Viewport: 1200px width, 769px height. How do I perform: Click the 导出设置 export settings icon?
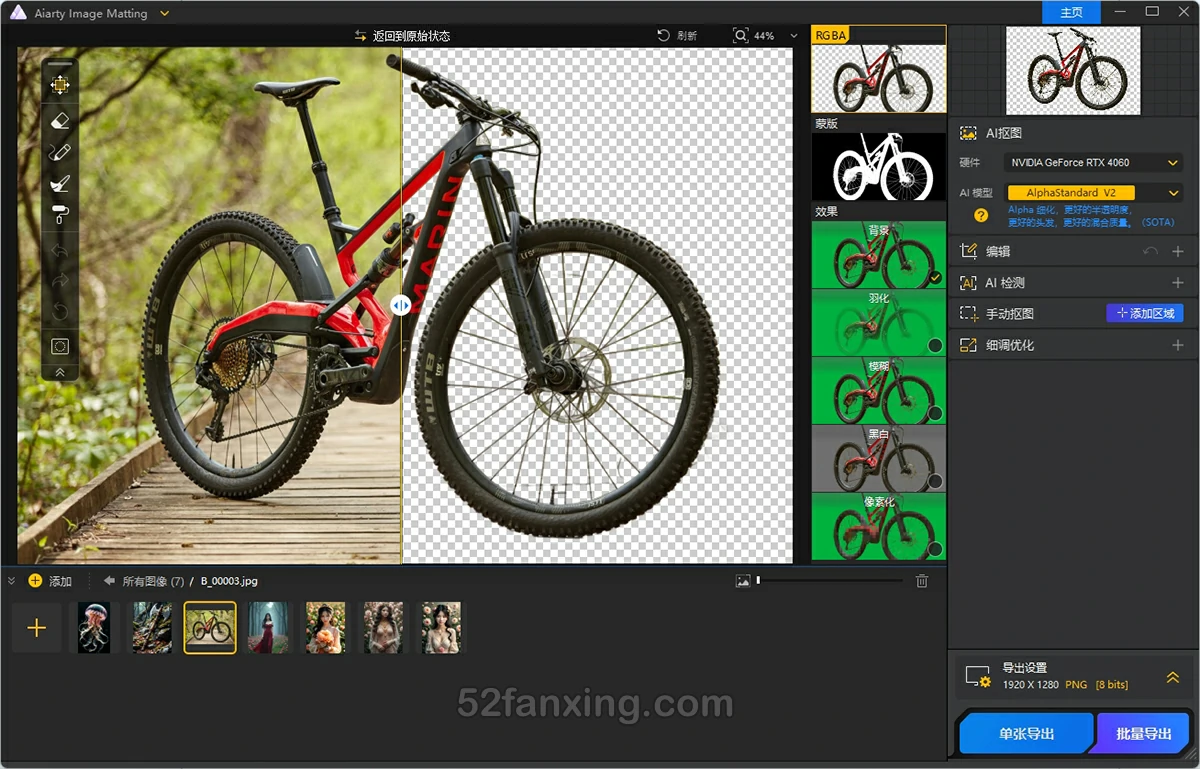[977, 677]
